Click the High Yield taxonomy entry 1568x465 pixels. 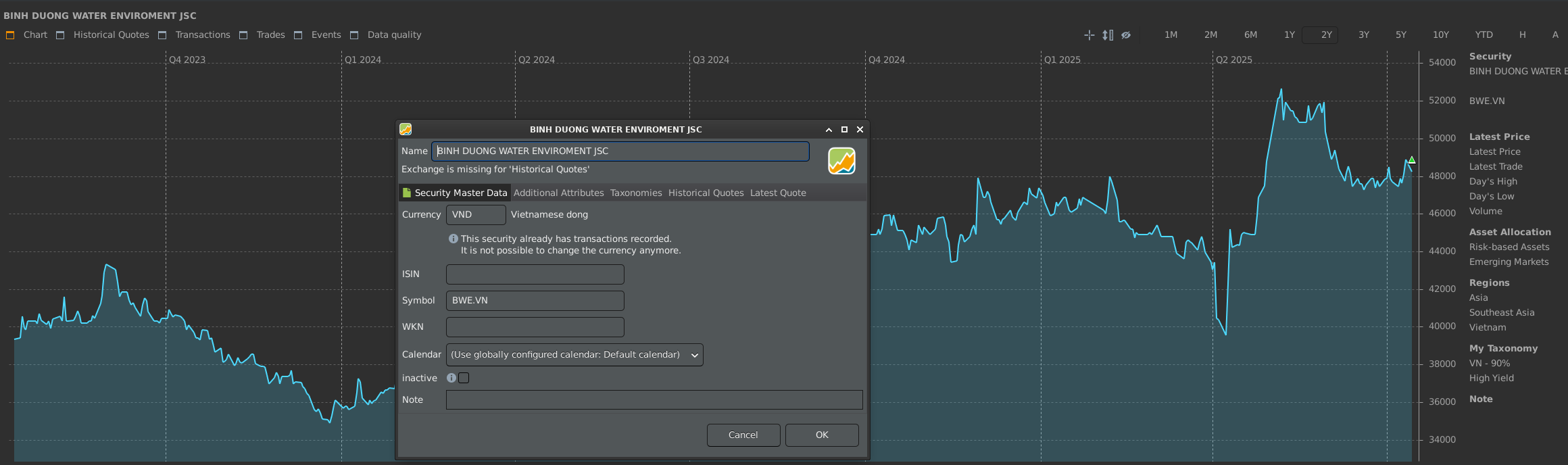(x=1492, y=378)
